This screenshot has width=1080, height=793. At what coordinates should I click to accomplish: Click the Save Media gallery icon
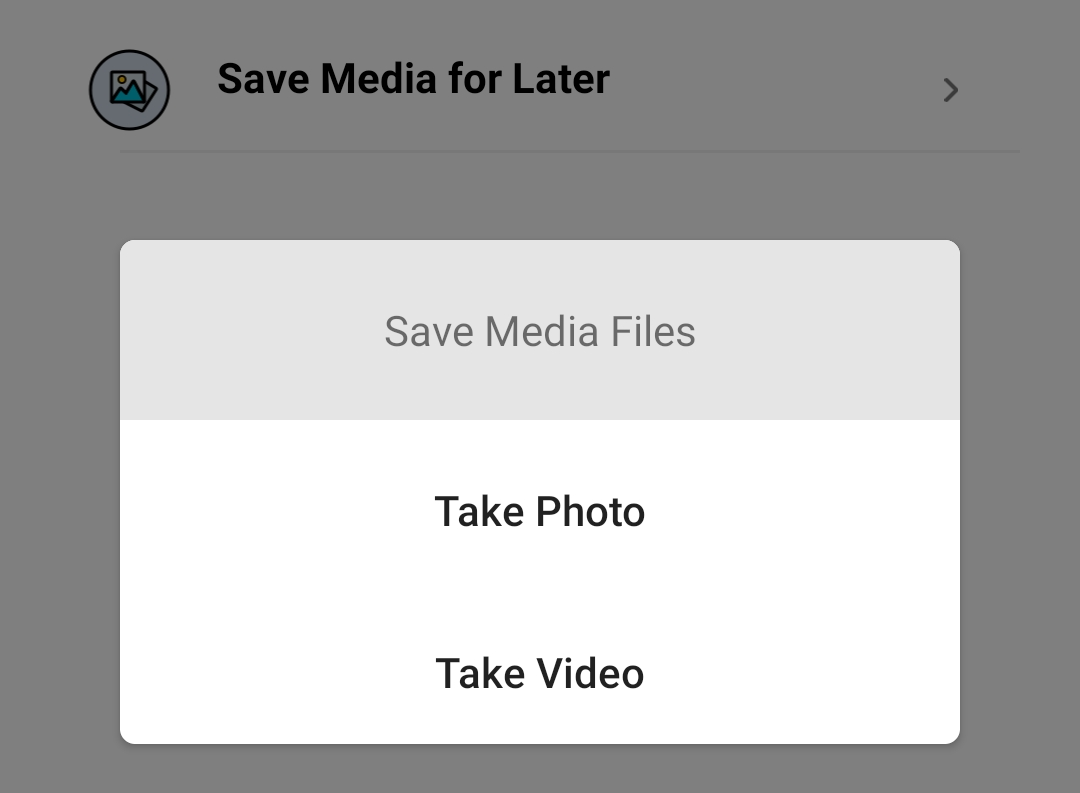129,90
